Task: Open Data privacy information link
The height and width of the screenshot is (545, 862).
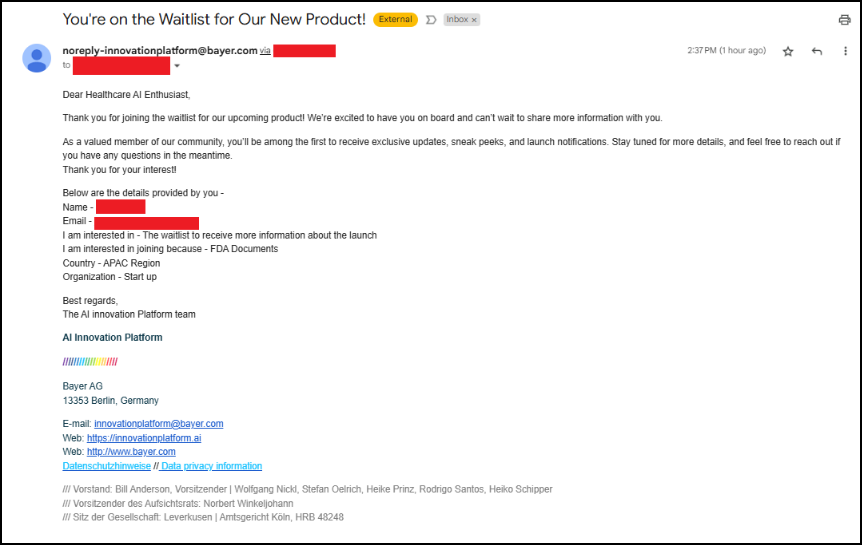Action: coord(211,466)
